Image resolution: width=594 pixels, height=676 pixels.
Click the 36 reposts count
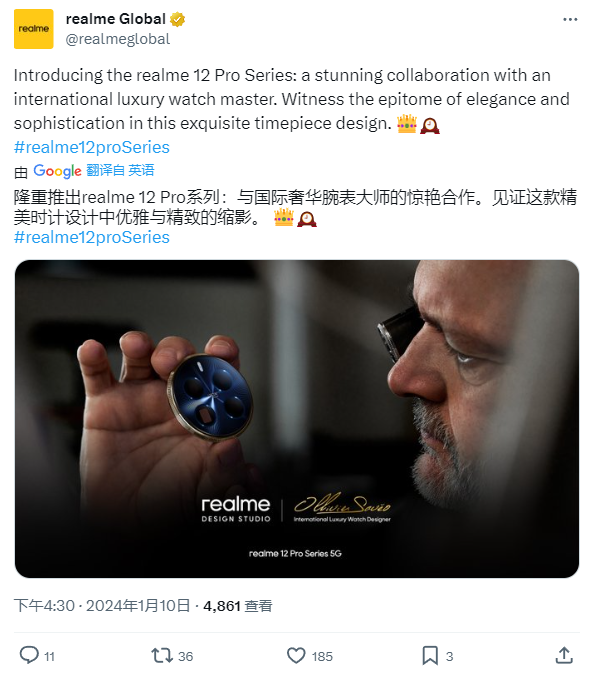185,657
